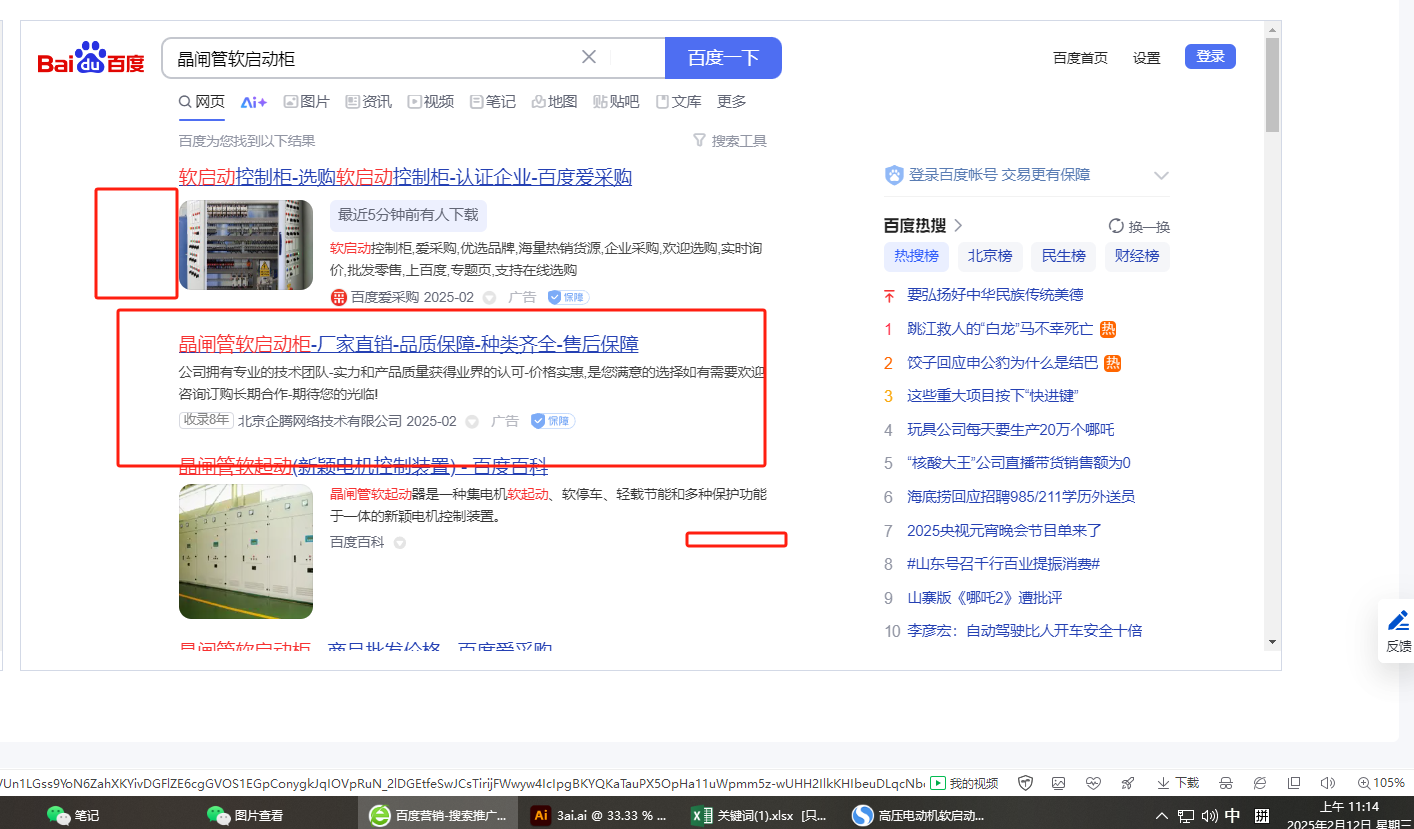Open the 设置 menu

(x=1147, y=58)
